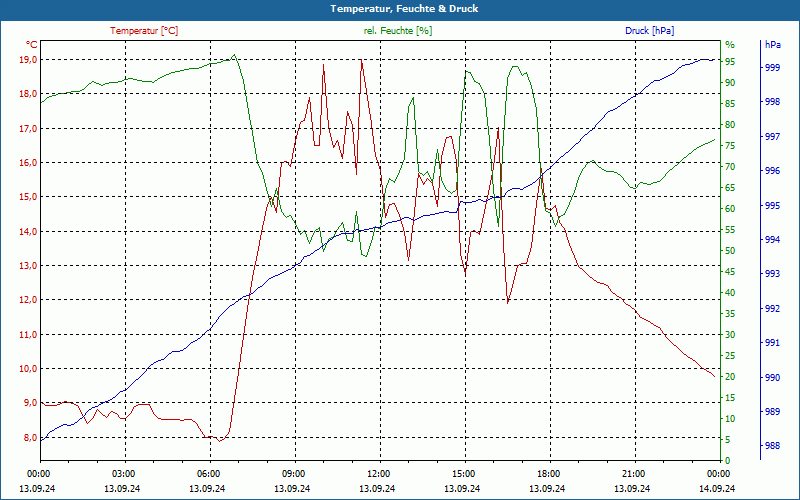Screen dimensions: 800x500
Task: Click the '0' humidity axis value
Action: click(728, 461)
